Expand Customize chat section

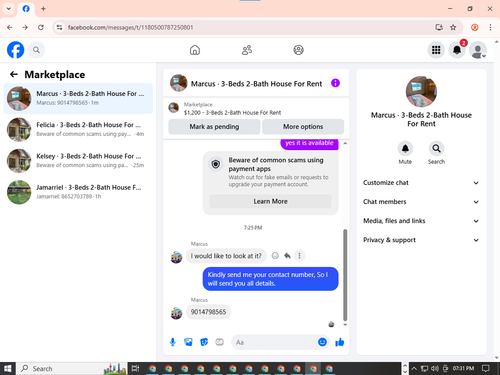pos(421,183)
